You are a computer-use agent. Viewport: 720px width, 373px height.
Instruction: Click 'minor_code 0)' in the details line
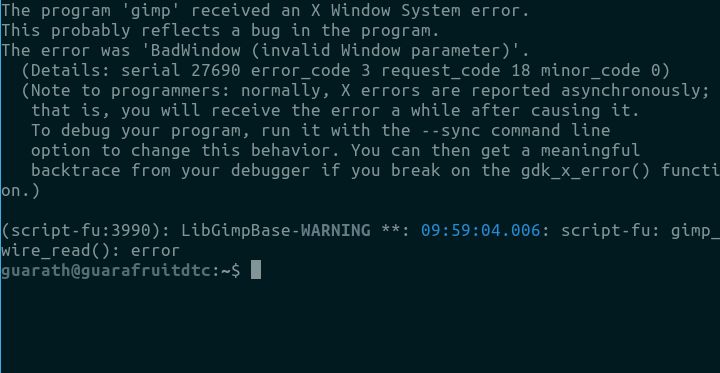[x=605, y=71]
